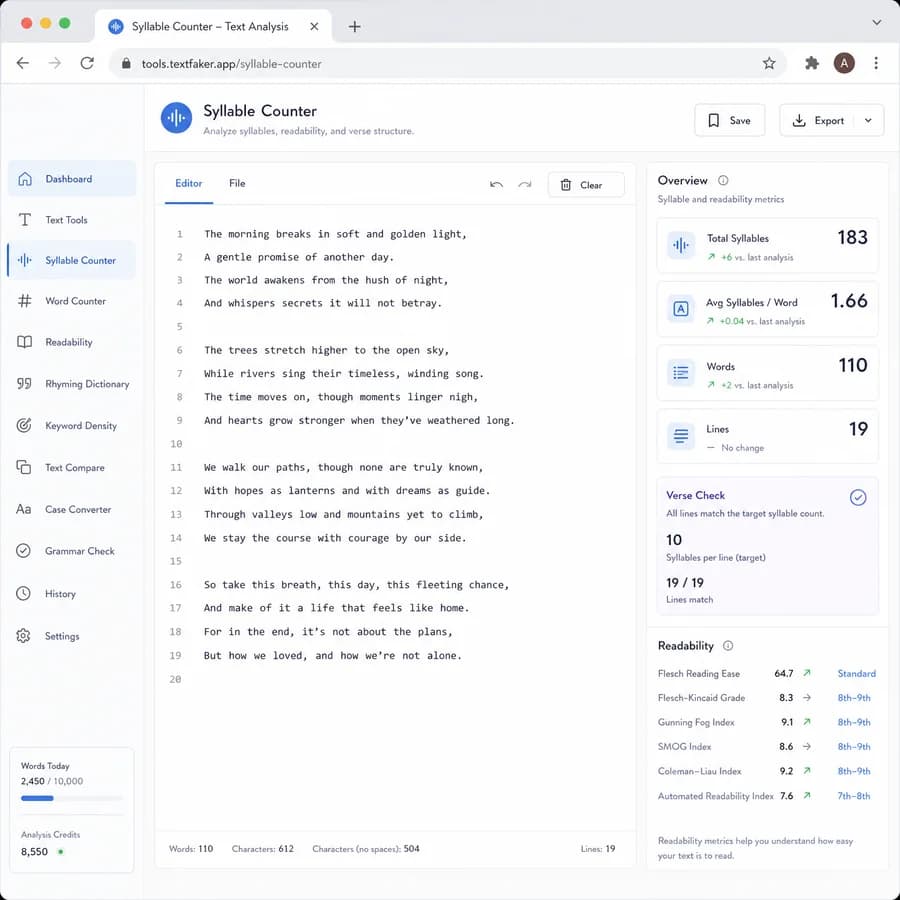Close the Syllable Counter browser tab
900x900 pixels.
[x=314, y=26]
